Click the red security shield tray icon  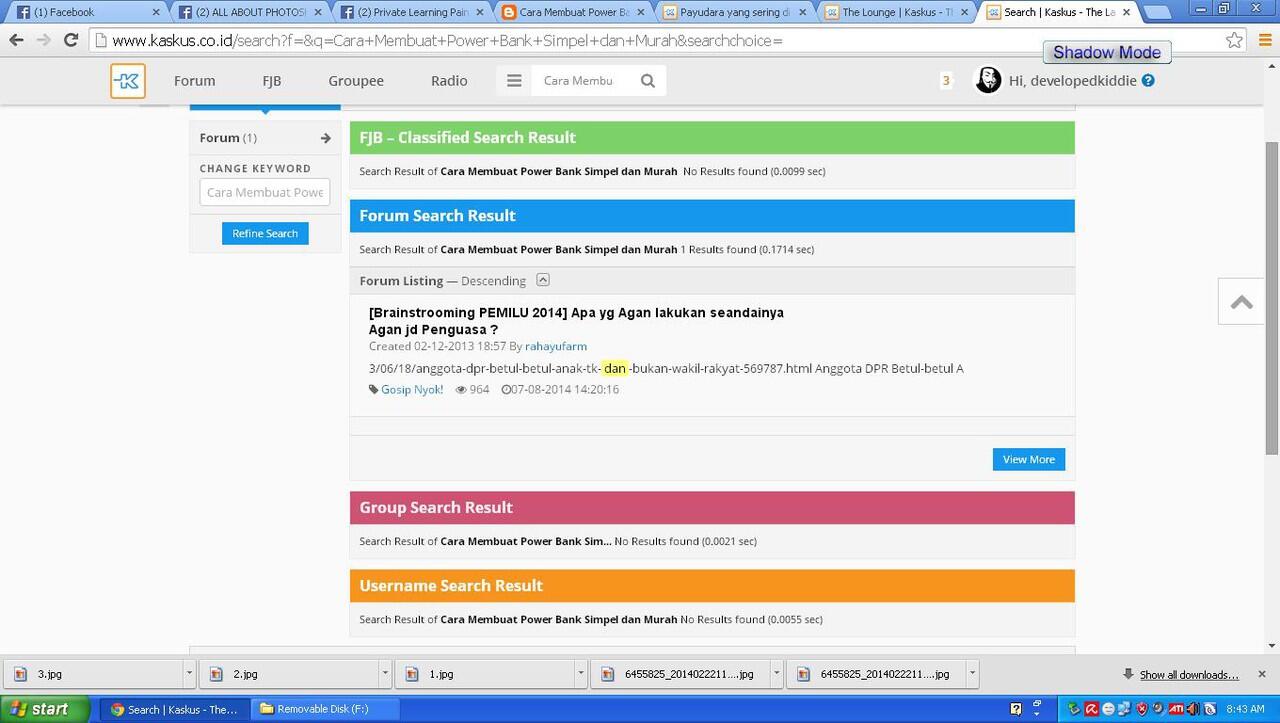coord(1142,709)
